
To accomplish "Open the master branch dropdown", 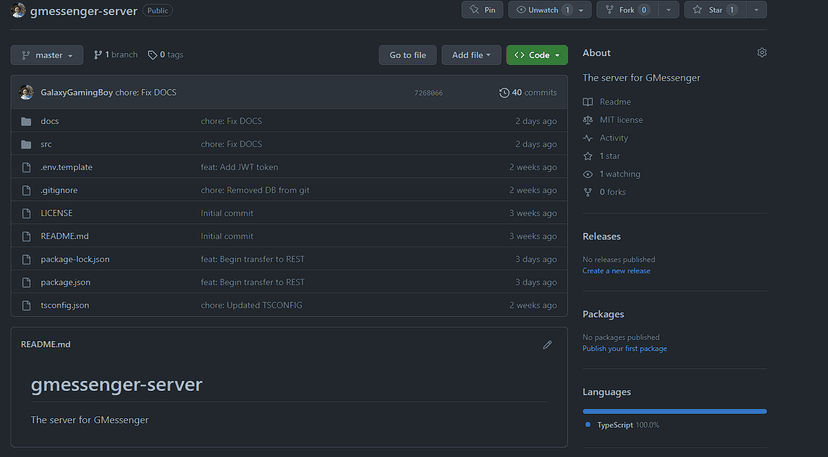I will [x=47, y=55].
